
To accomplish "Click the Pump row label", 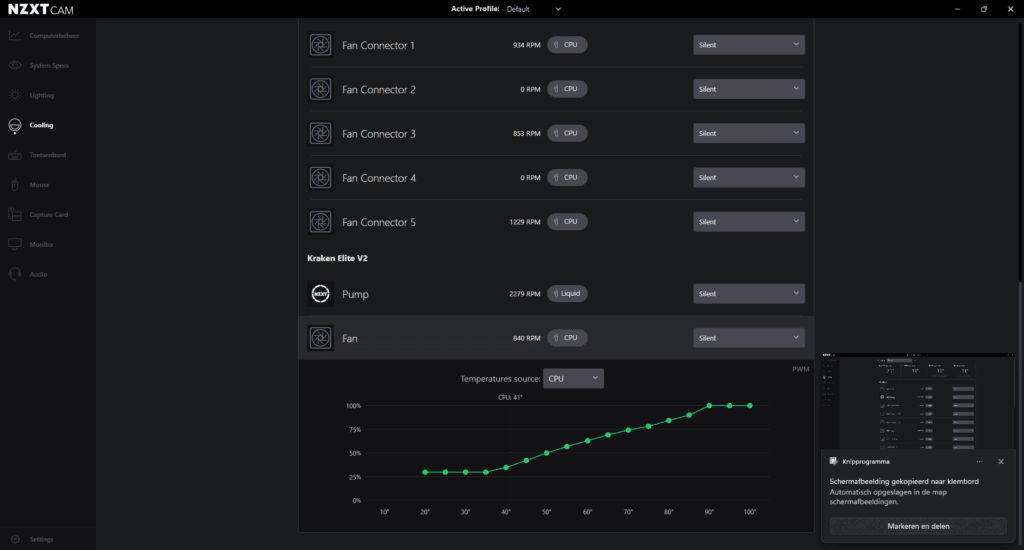I will pyautogui.click(x=355, y=294).
